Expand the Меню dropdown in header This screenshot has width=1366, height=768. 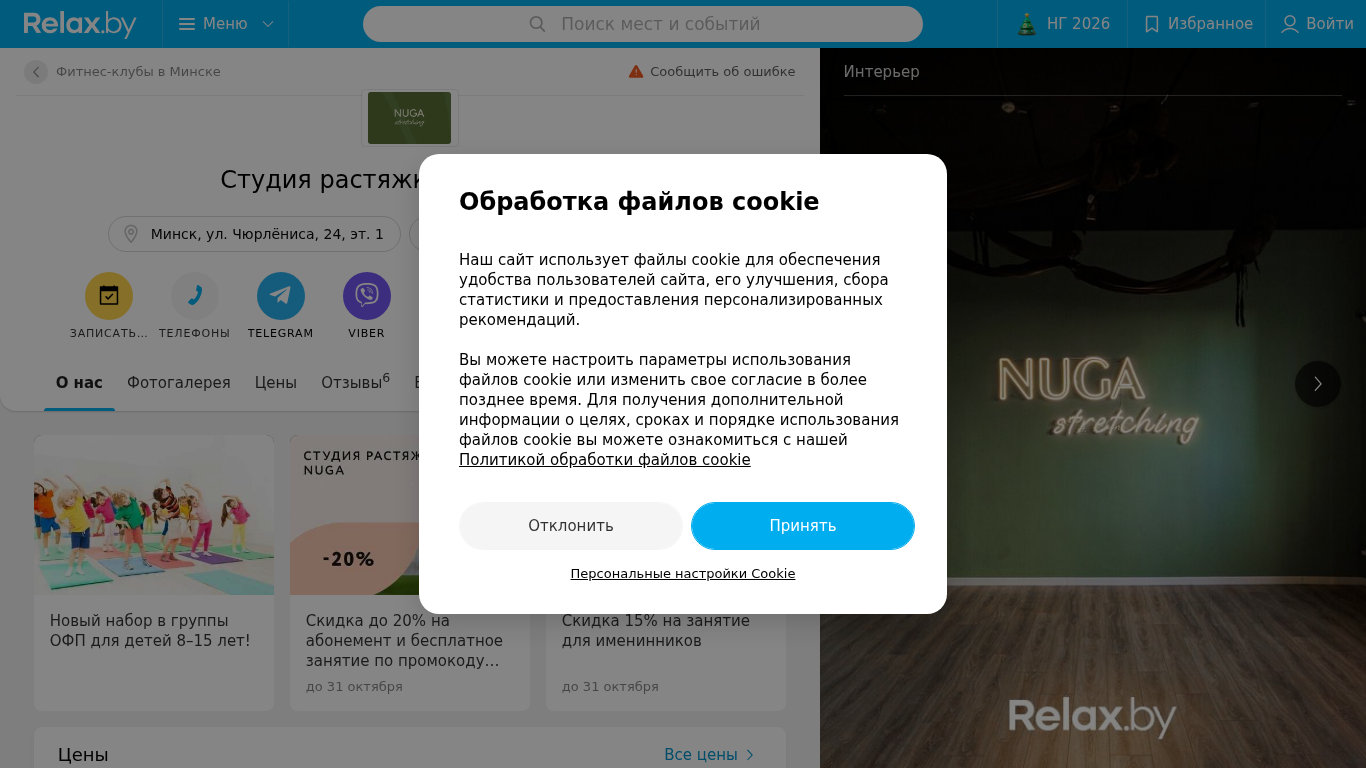tap(226, 24)
